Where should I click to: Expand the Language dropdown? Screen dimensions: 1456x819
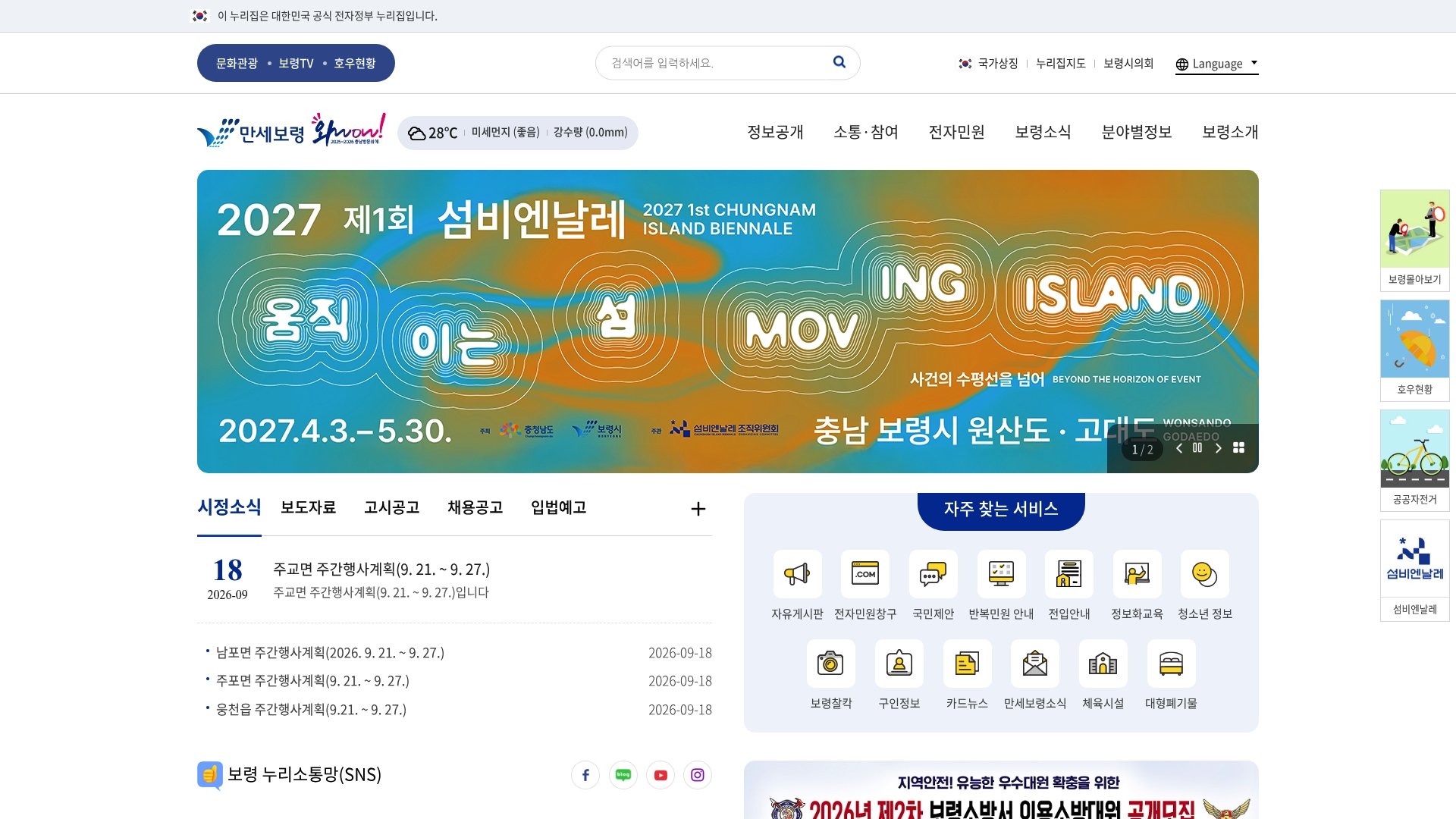click(1217, 64)
